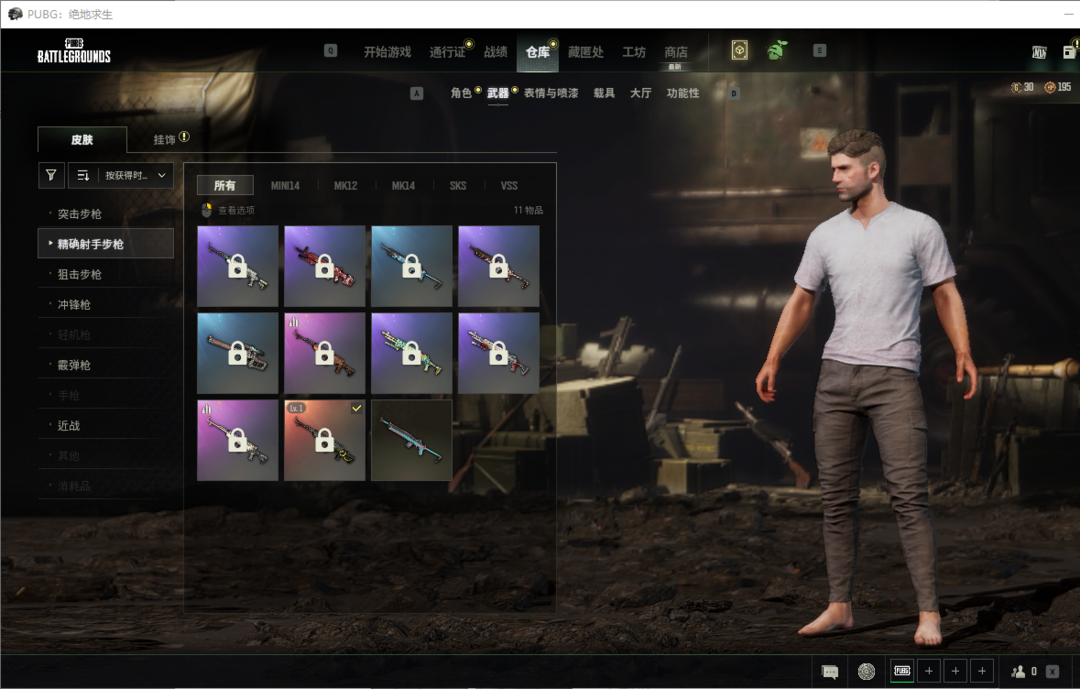
Task: Click the PUBG app icon in title bar
Action: coord(14,14)
